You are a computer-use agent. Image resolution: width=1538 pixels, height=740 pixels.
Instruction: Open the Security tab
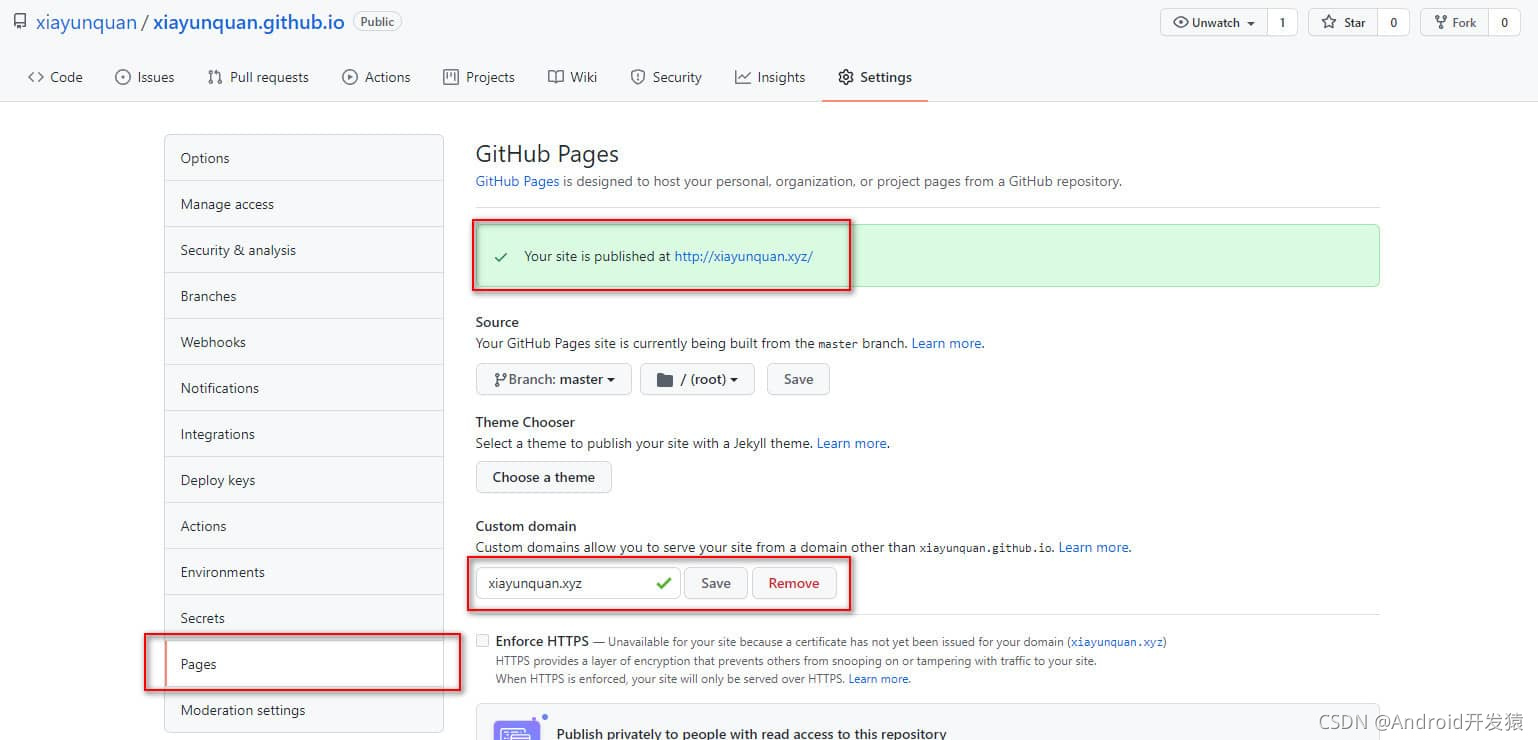click(666, 77)
